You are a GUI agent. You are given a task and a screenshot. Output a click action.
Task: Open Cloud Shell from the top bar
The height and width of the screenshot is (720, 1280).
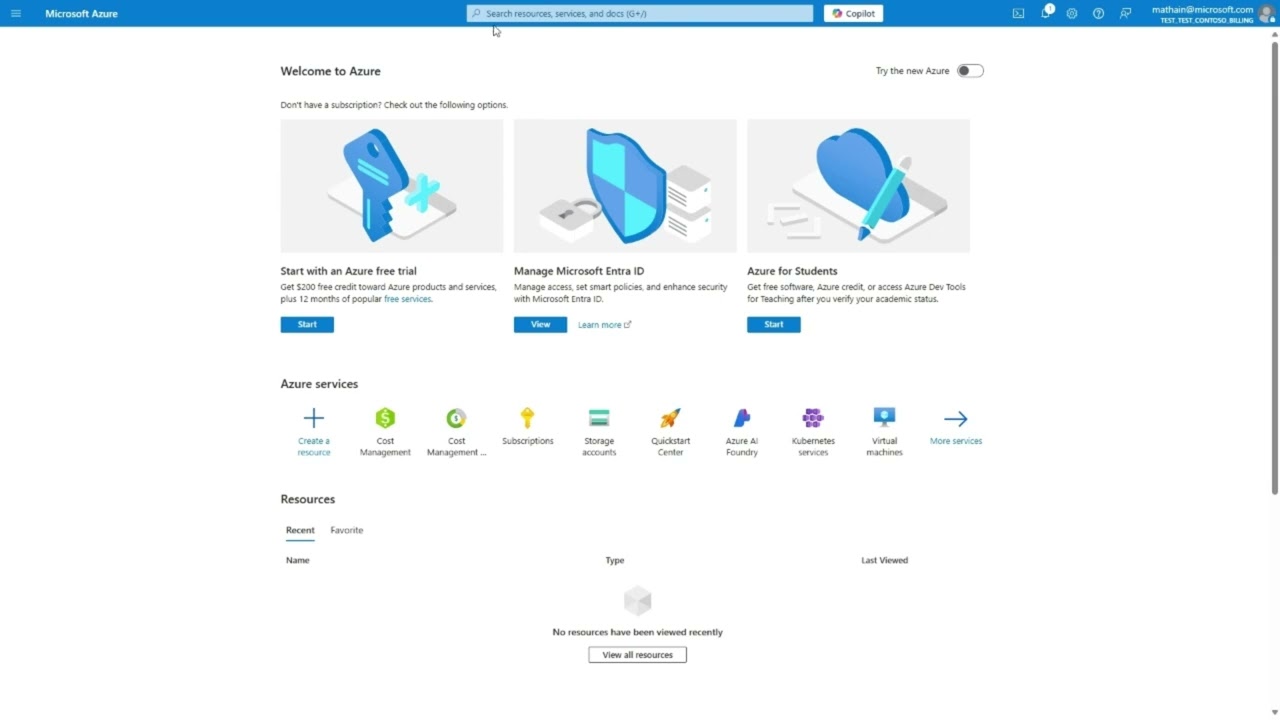pos(1018,13)
